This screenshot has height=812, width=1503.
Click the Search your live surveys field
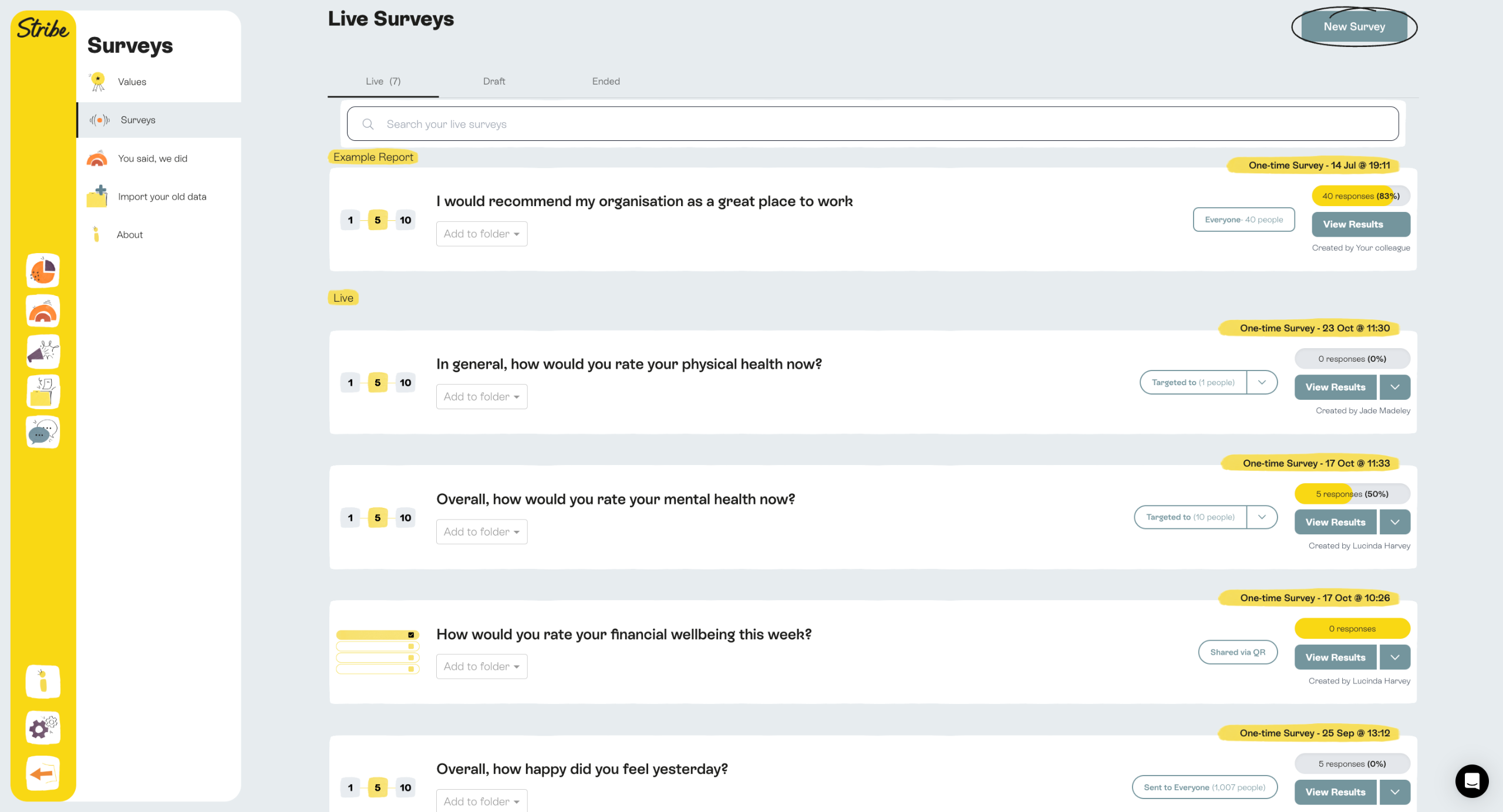point(872,124)
